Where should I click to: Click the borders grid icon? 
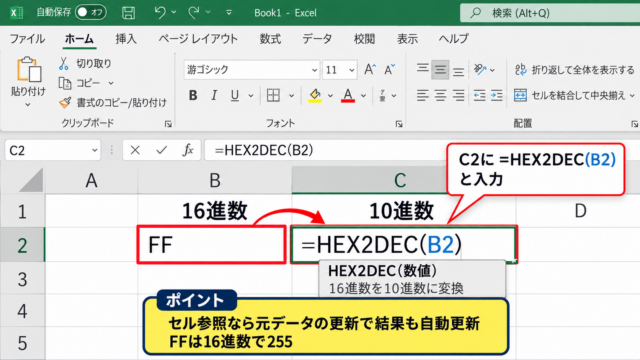[273, 96]
